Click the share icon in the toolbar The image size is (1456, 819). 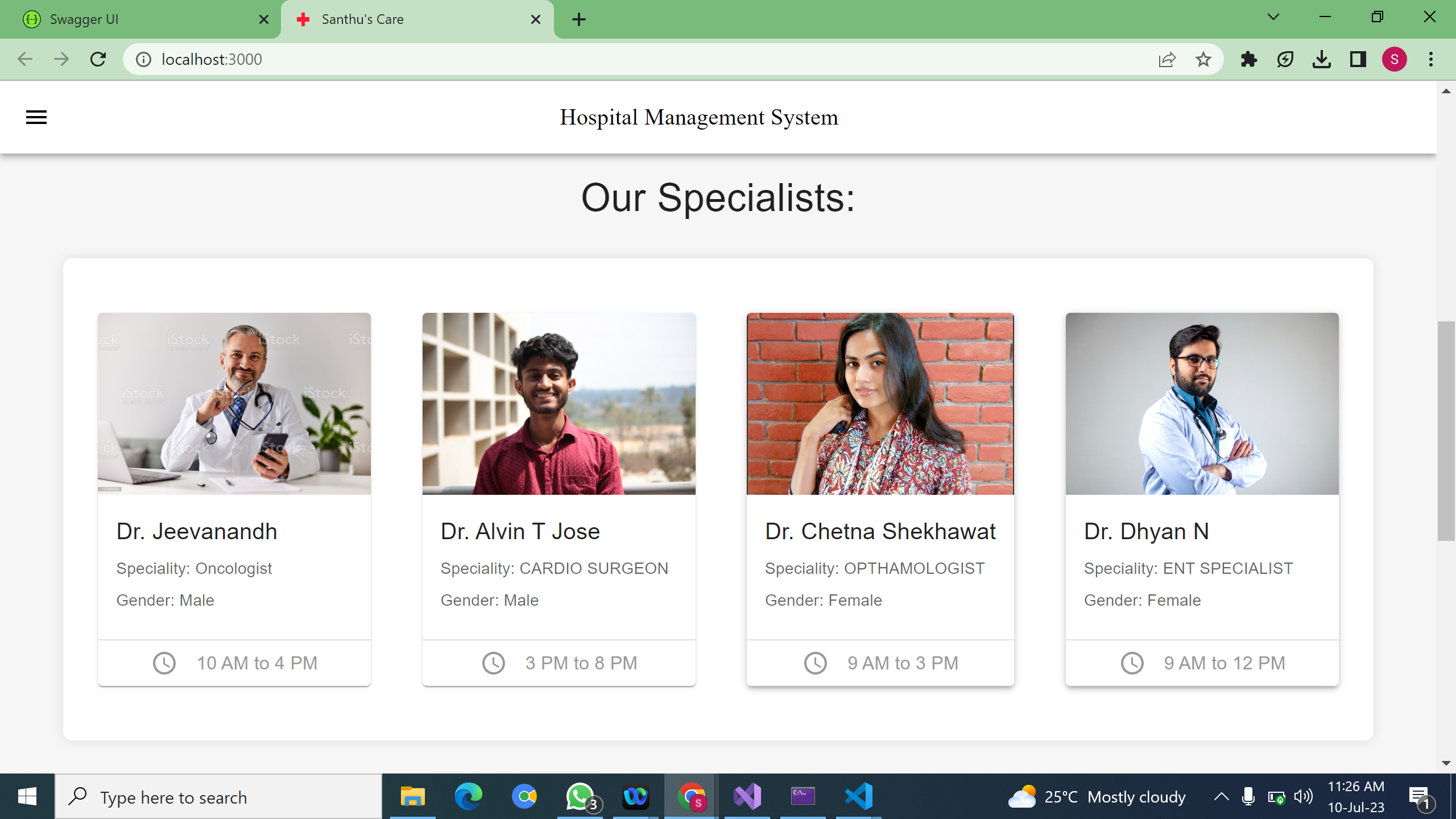click(x=1167, y=59)
